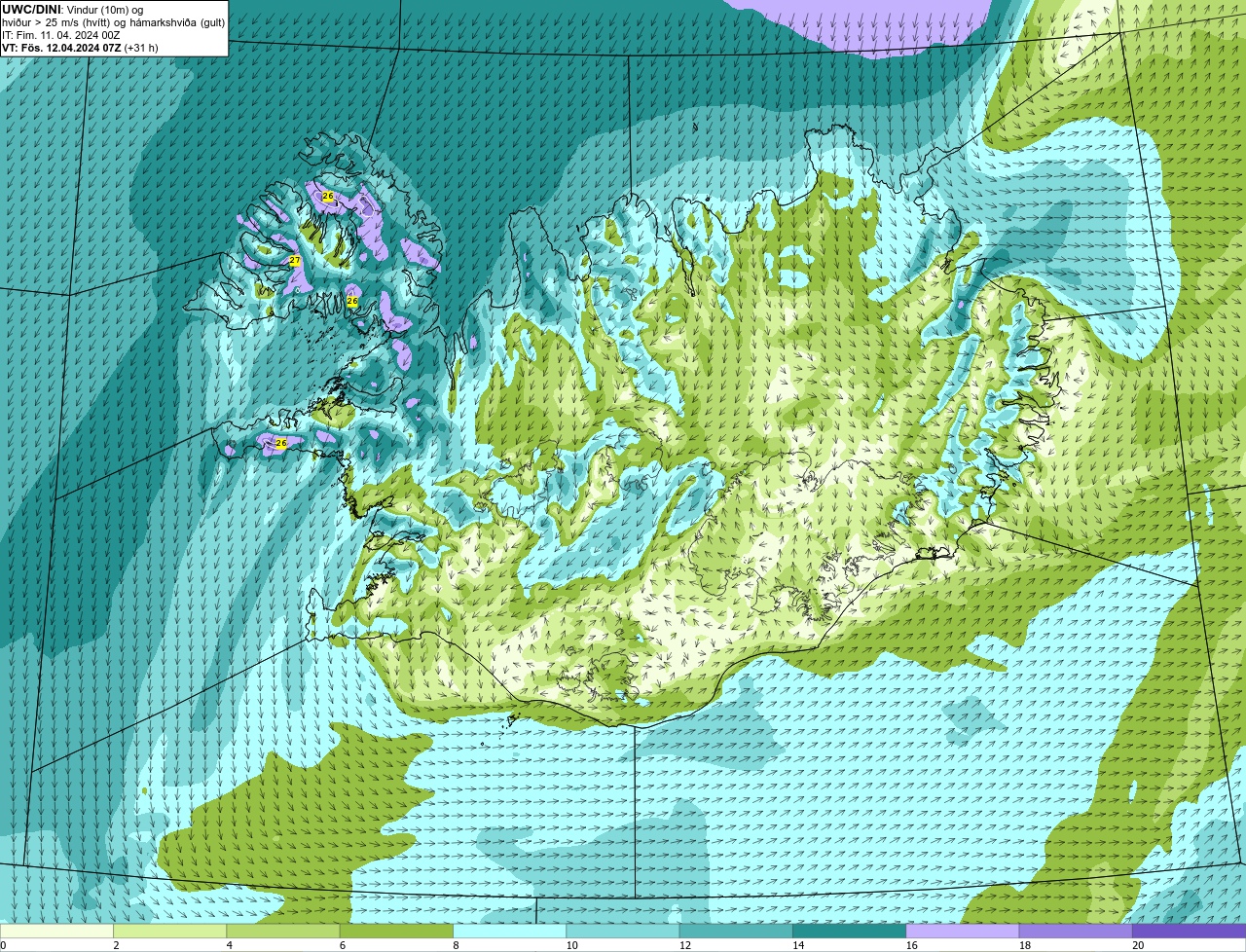Viewport: 1246px width, 952px height.
Task: Click the above-20 m/s dark purple legend swatch
Action: [1189, 931]
